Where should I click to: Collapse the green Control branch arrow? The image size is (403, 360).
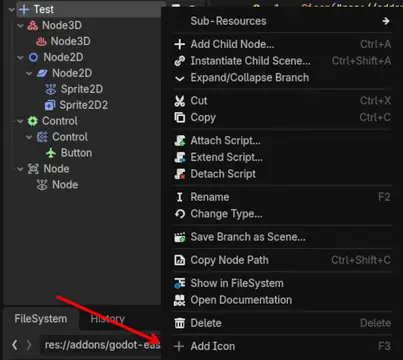tap(20, 121)
